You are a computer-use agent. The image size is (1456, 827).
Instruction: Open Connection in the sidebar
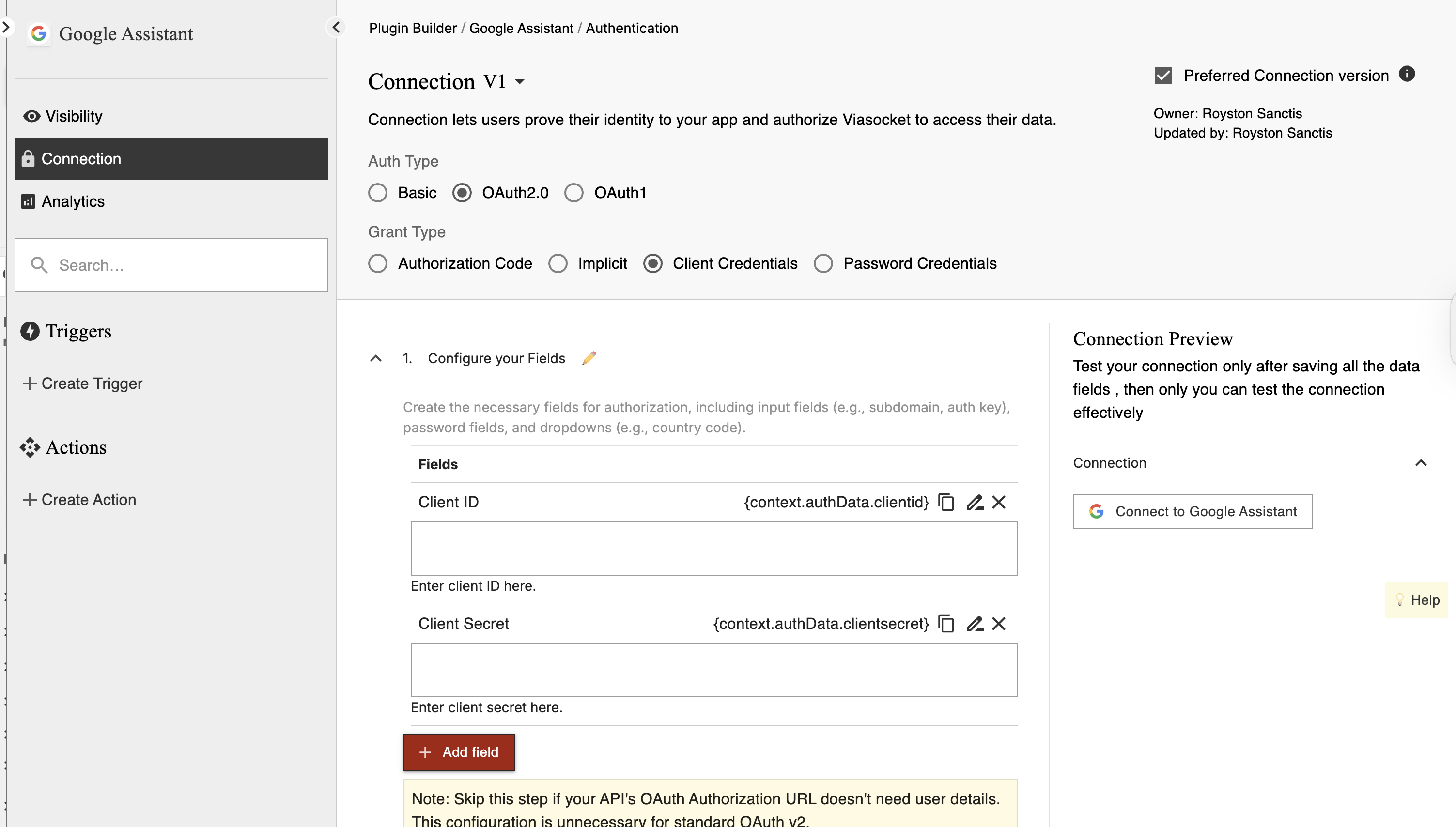[x=171, y=158]
